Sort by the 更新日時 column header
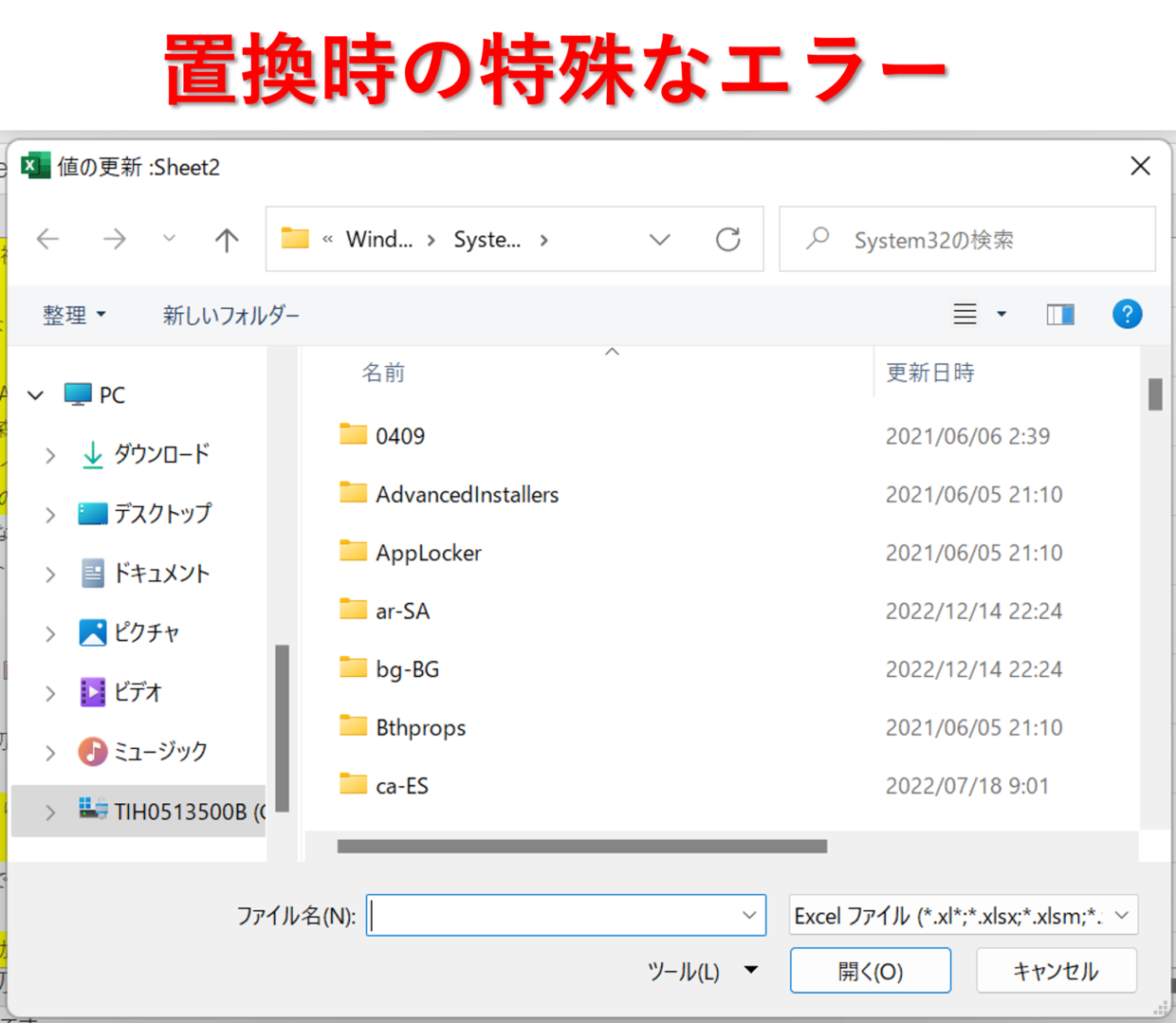This screenshot has width=1176, height=1023. tap(930, 373)
